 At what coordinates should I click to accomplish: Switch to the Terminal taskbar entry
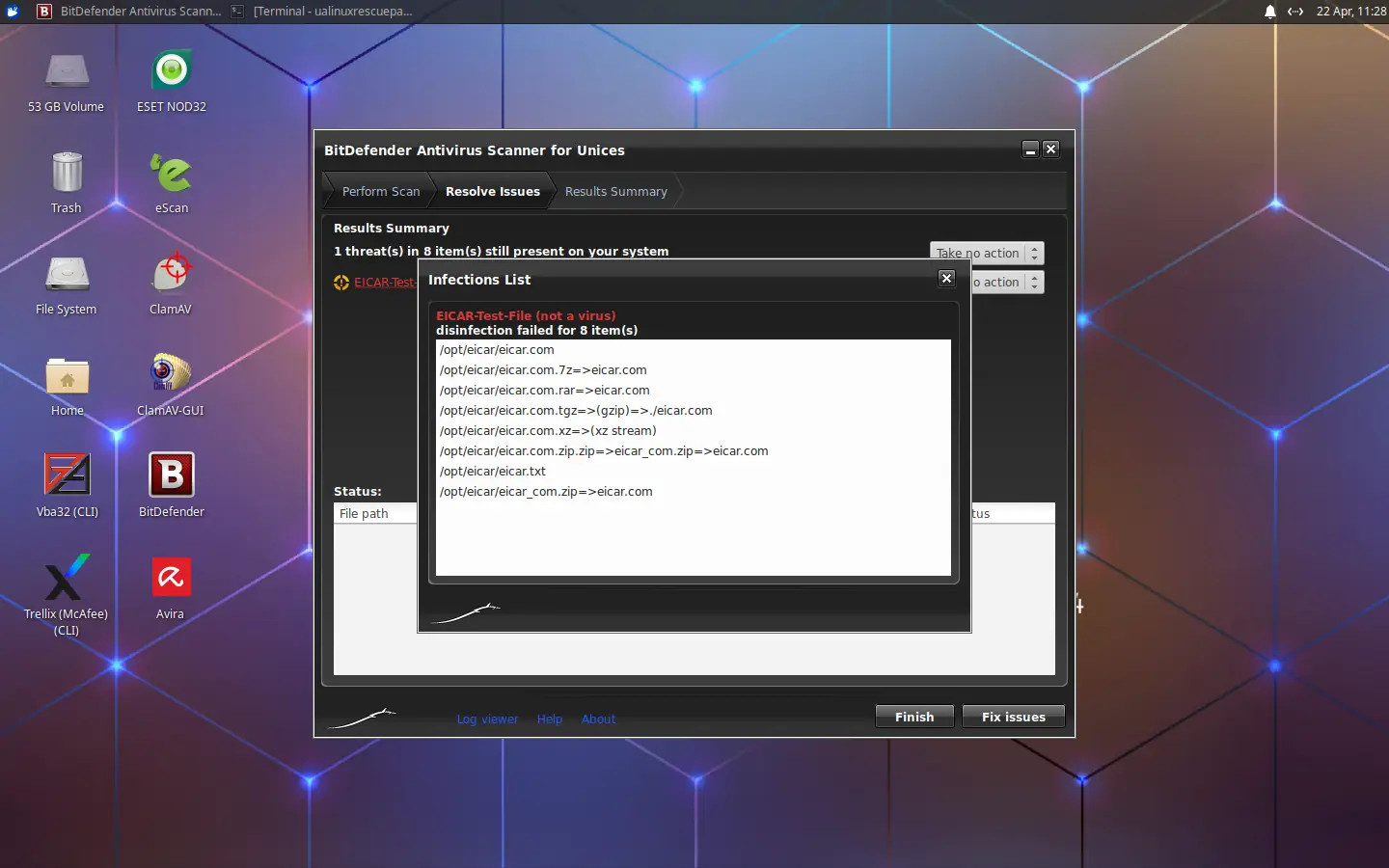(323, 12)
